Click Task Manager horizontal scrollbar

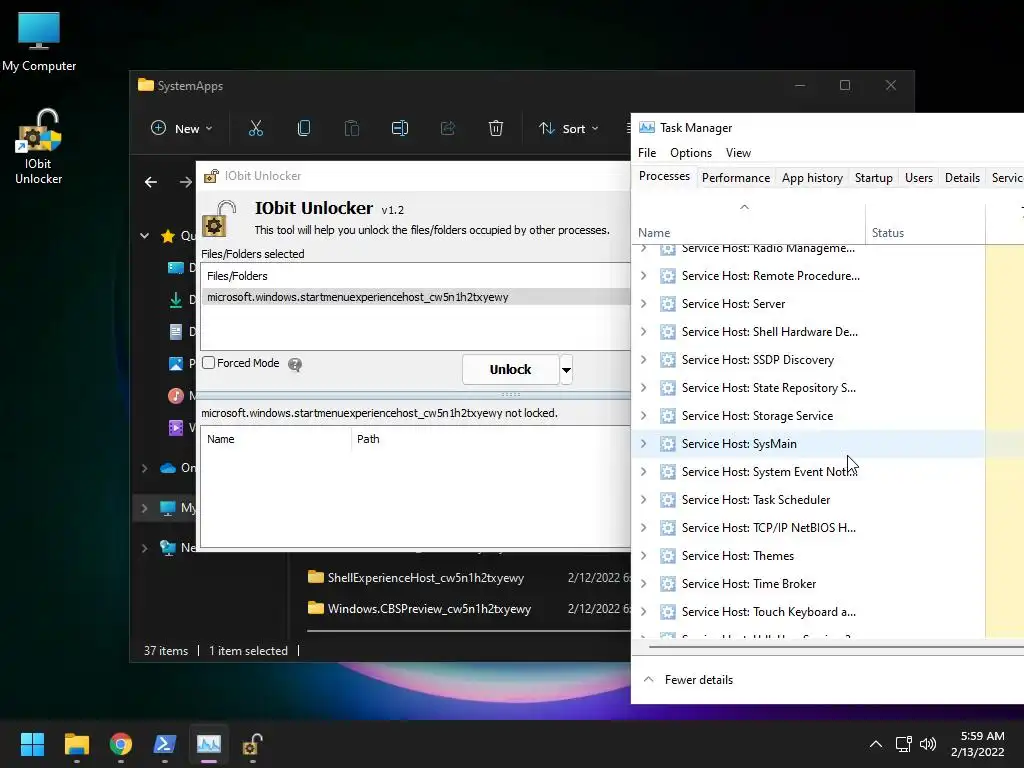[836, 647]
